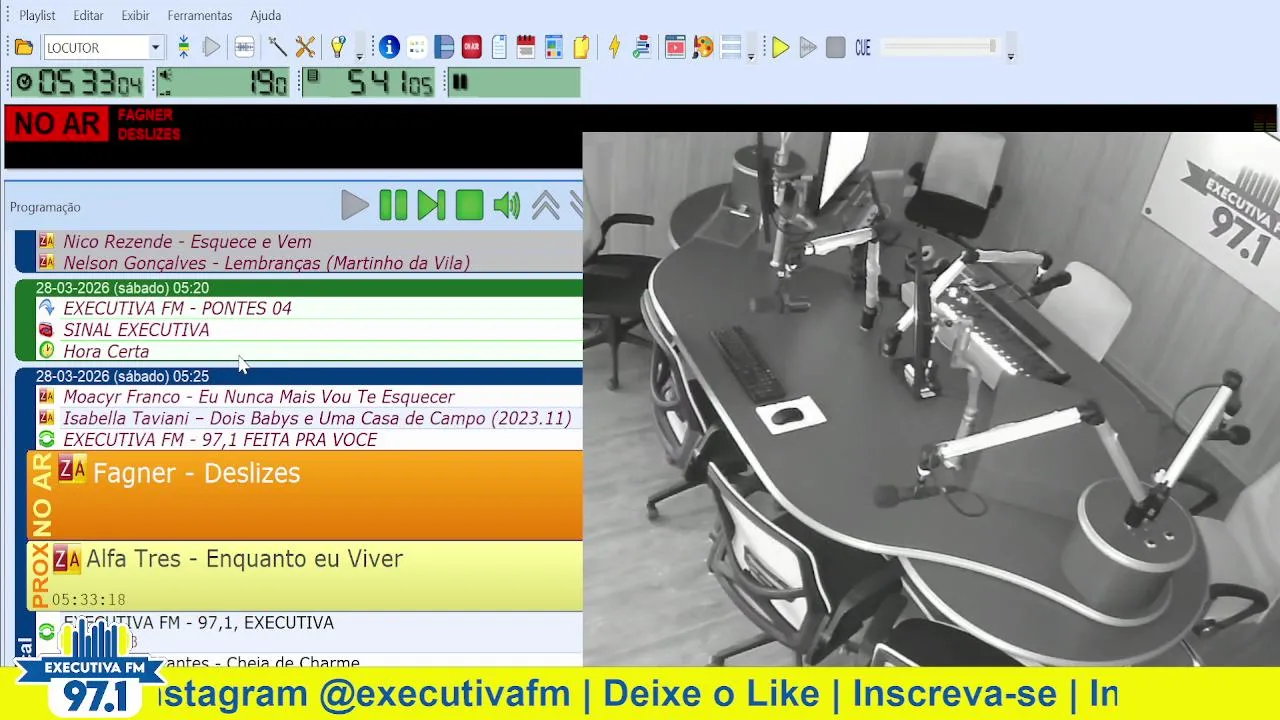Click block header 28-03-2026 (sábado) 05:25

pos(308,376)
